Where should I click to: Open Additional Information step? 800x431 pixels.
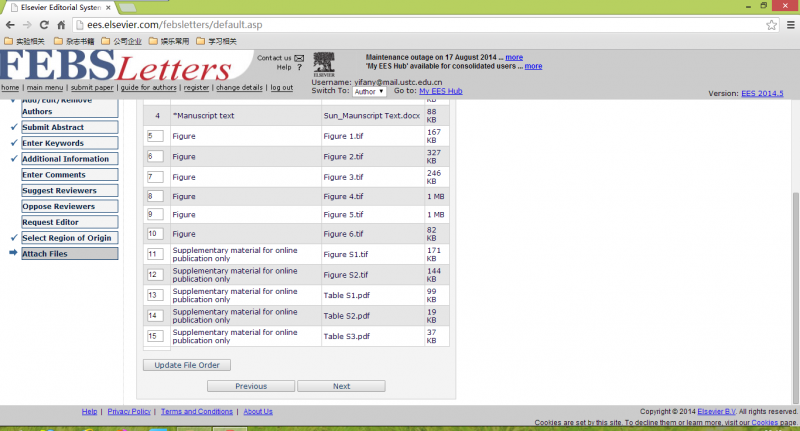pos(70,159)
